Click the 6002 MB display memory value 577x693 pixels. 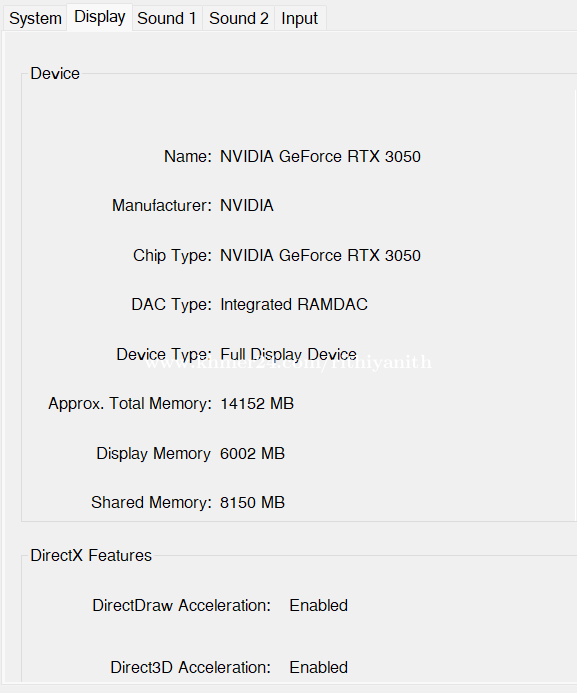tap(253, 453)
